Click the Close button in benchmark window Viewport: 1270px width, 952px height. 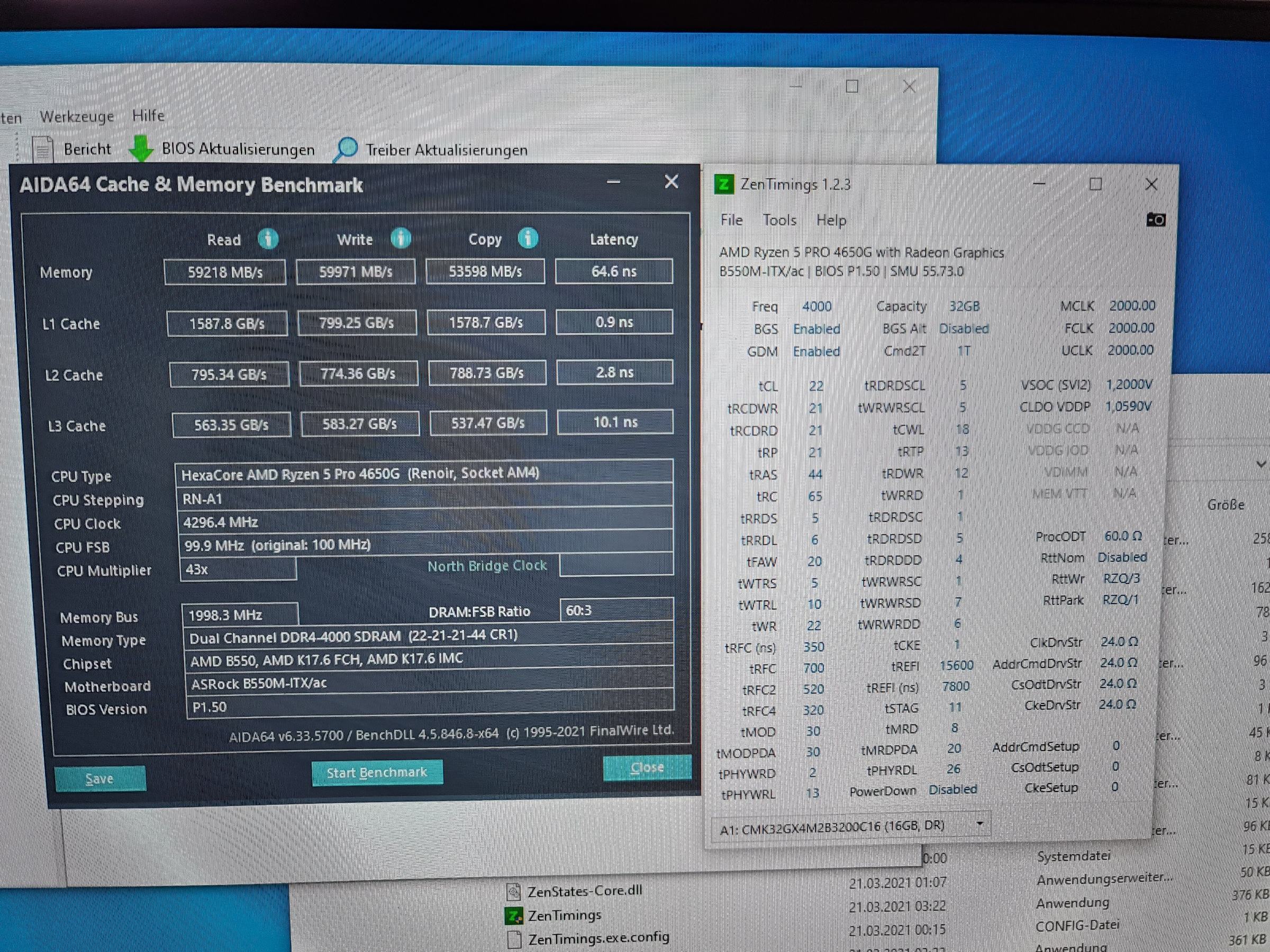647,768
